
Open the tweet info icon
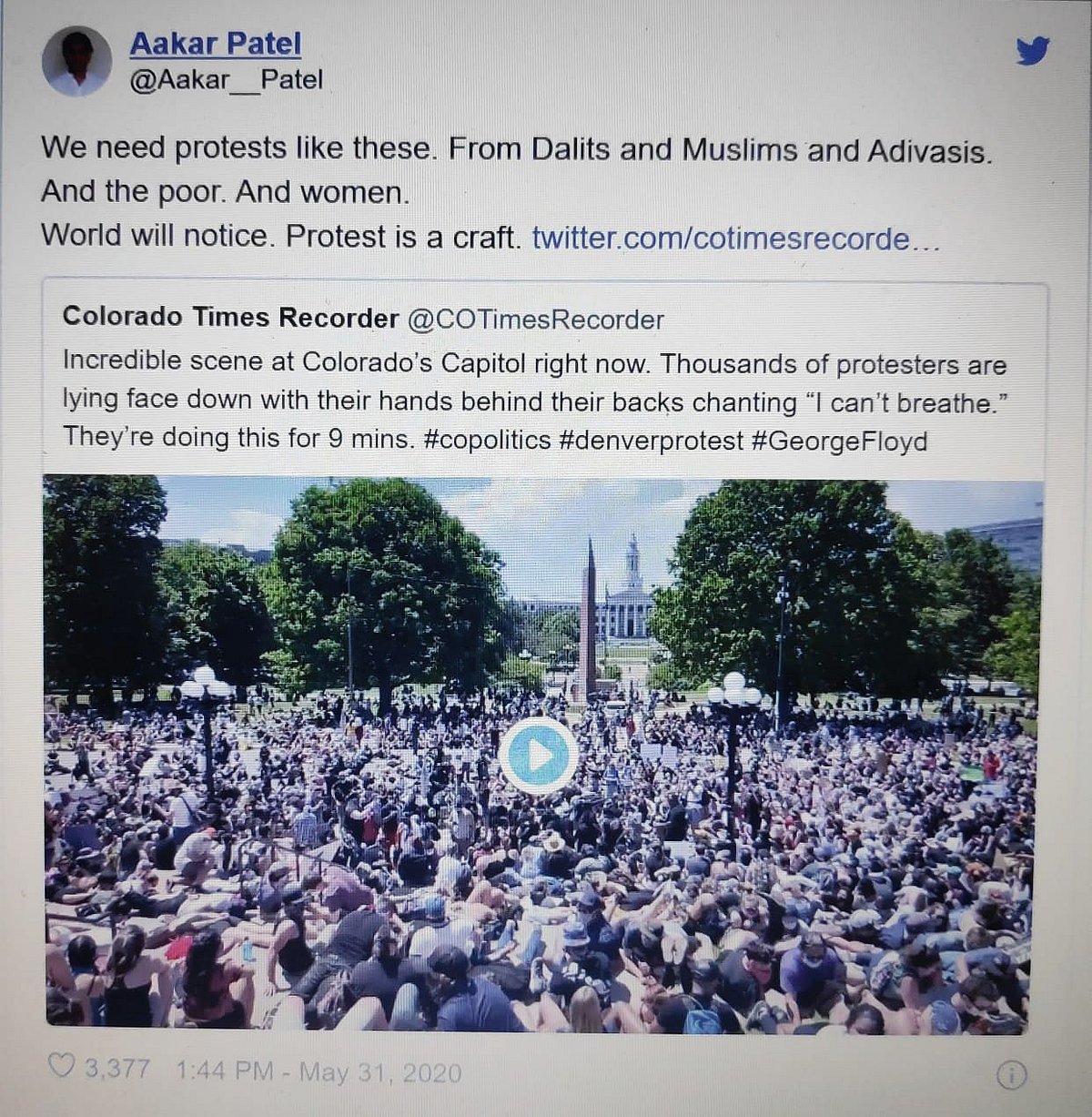coord(1011,1075)
